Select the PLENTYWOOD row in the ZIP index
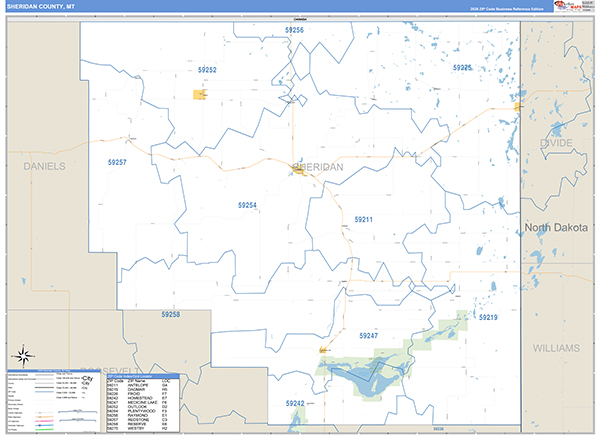Image resolution: width=600 pixels, height=435 pixels. click(x=143, y=411)
